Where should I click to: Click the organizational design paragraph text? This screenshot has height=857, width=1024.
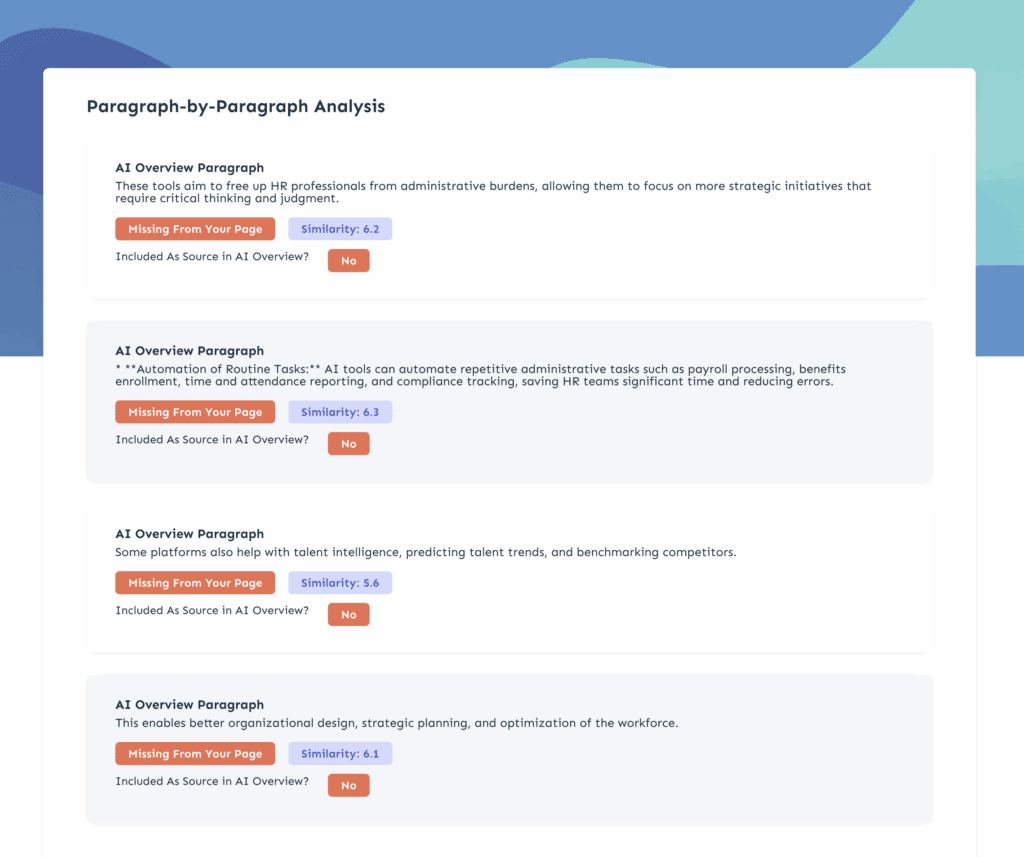(x=396, y=723)
